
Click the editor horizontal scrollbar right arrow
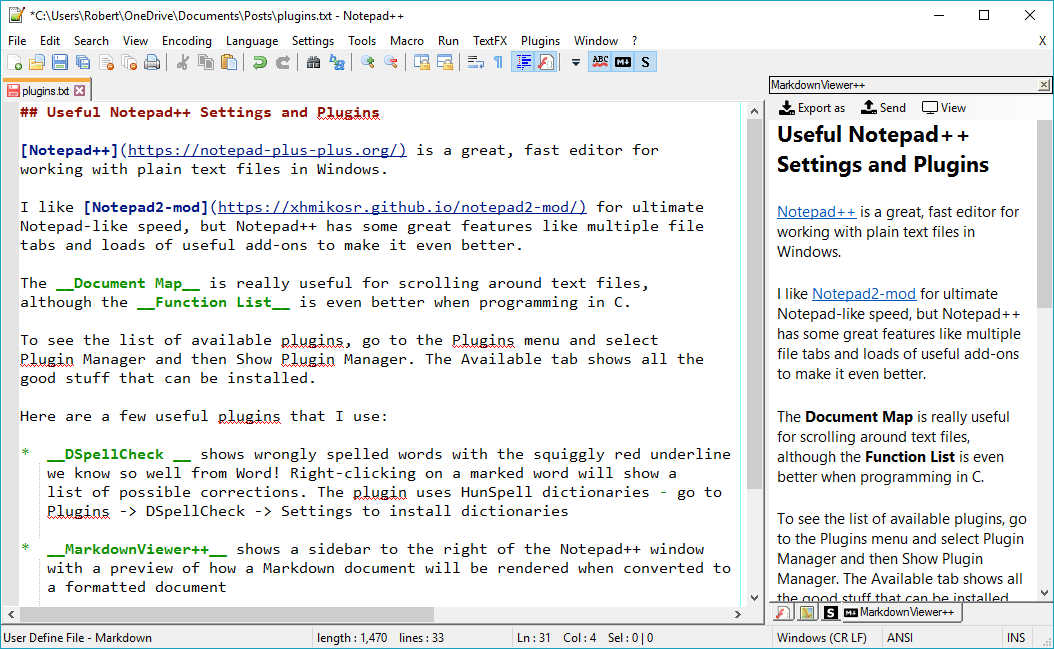coord(737,614)
